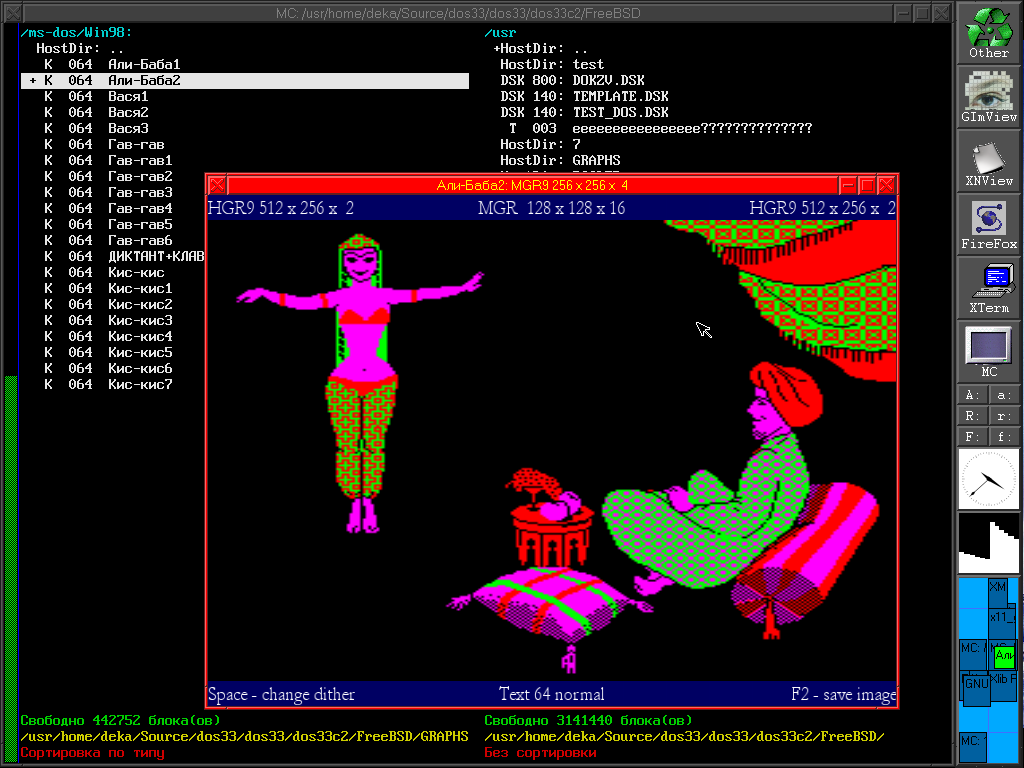1024x768 pixels.
Task: Launch MC from the dock monitor icon
Action: (989, 351)
